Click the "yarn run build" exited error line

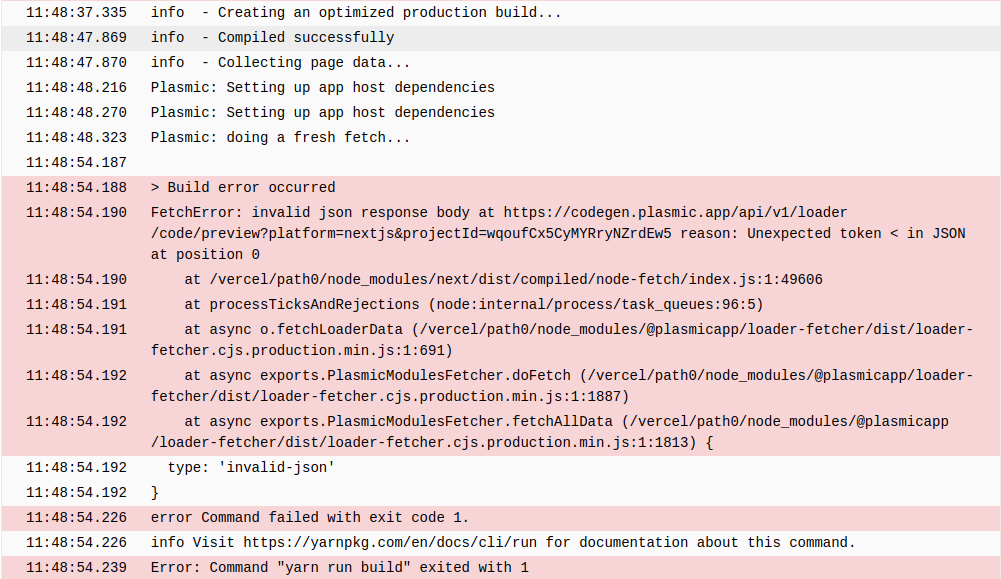[x=339, y=568]
